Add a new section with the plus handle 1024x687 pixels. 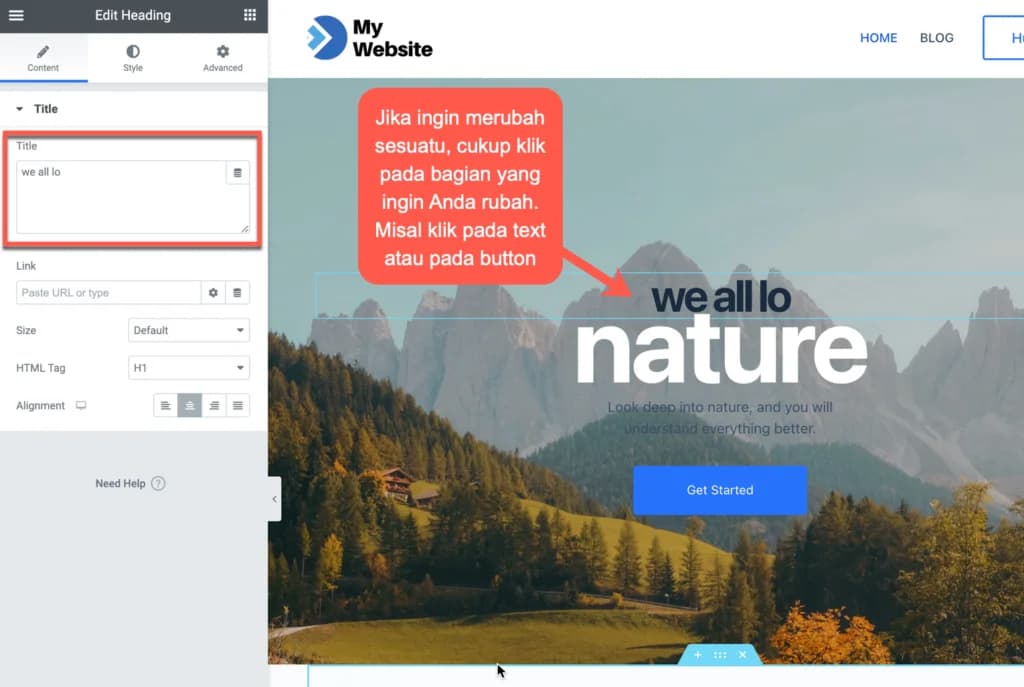[697, 655]
